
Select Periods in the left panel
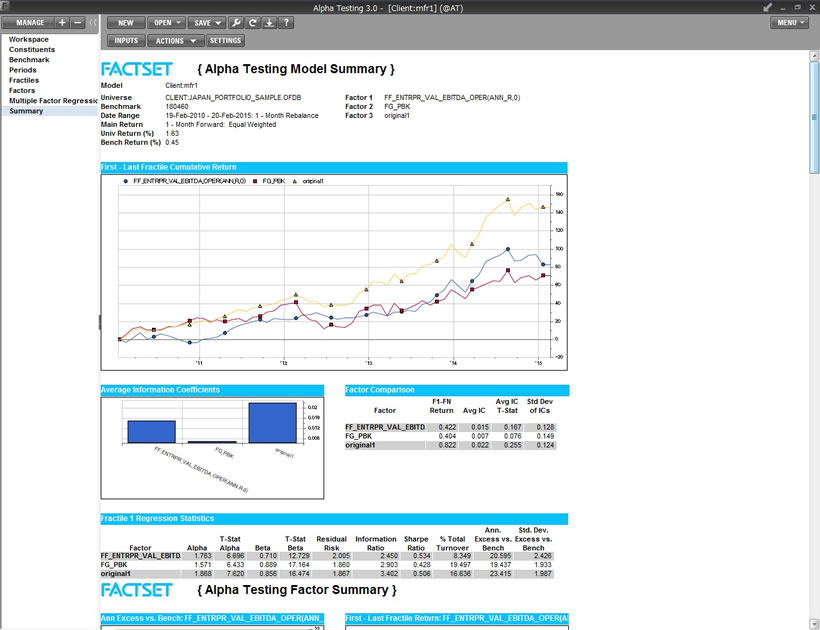(22, 70)
